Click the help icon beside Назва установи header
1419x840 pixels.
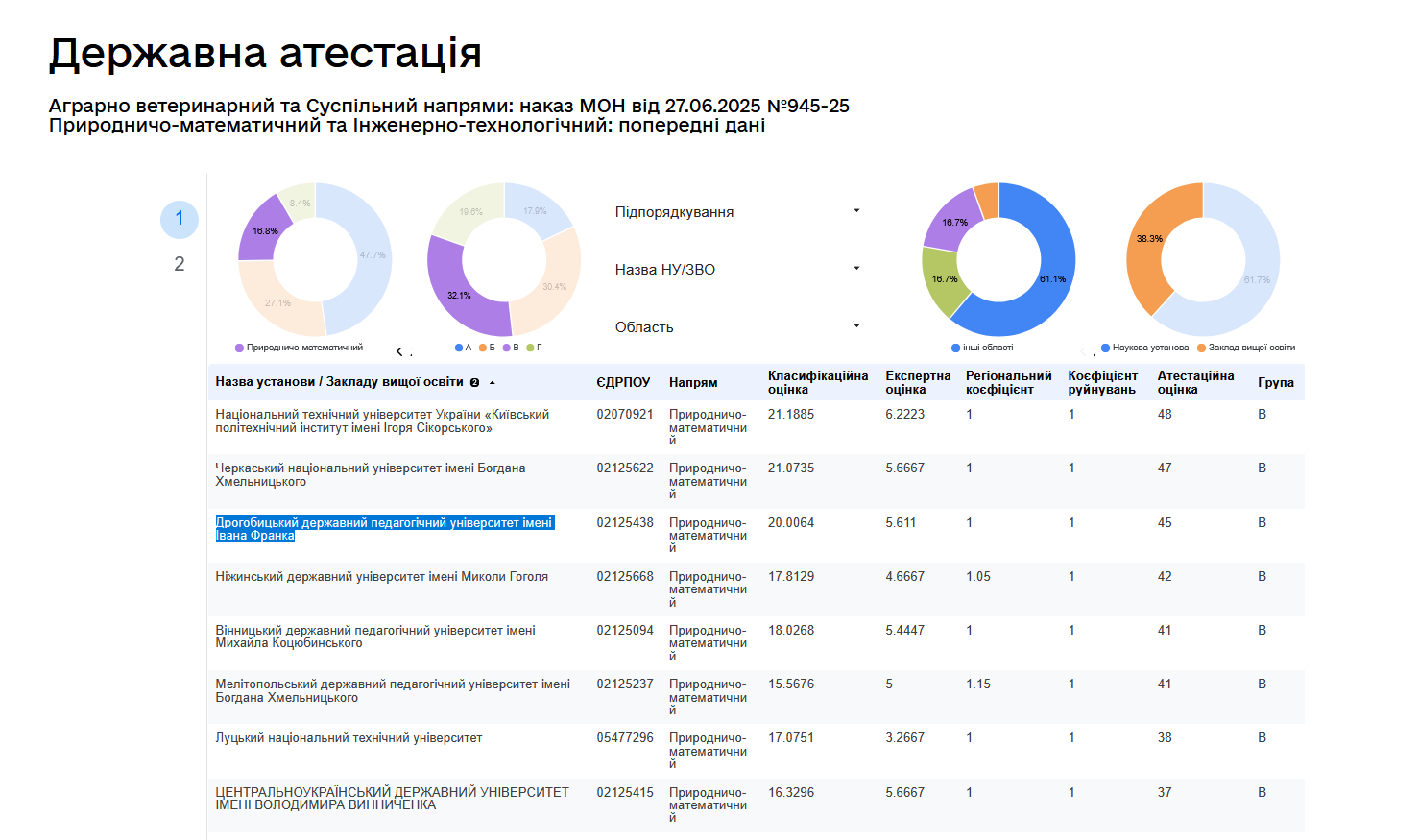click(474, 382)
